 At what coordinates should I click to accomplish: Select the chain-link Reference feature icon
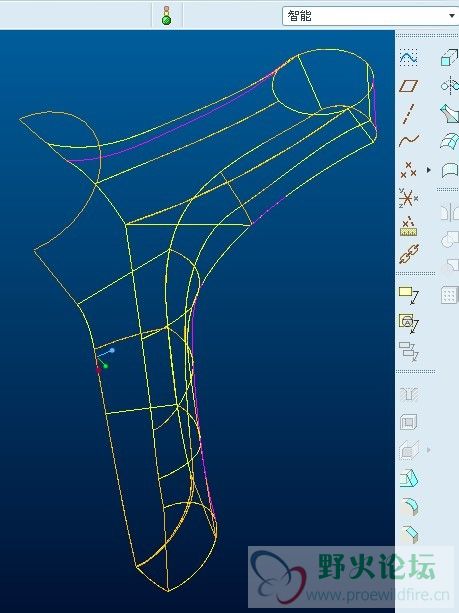pos(409,254)
